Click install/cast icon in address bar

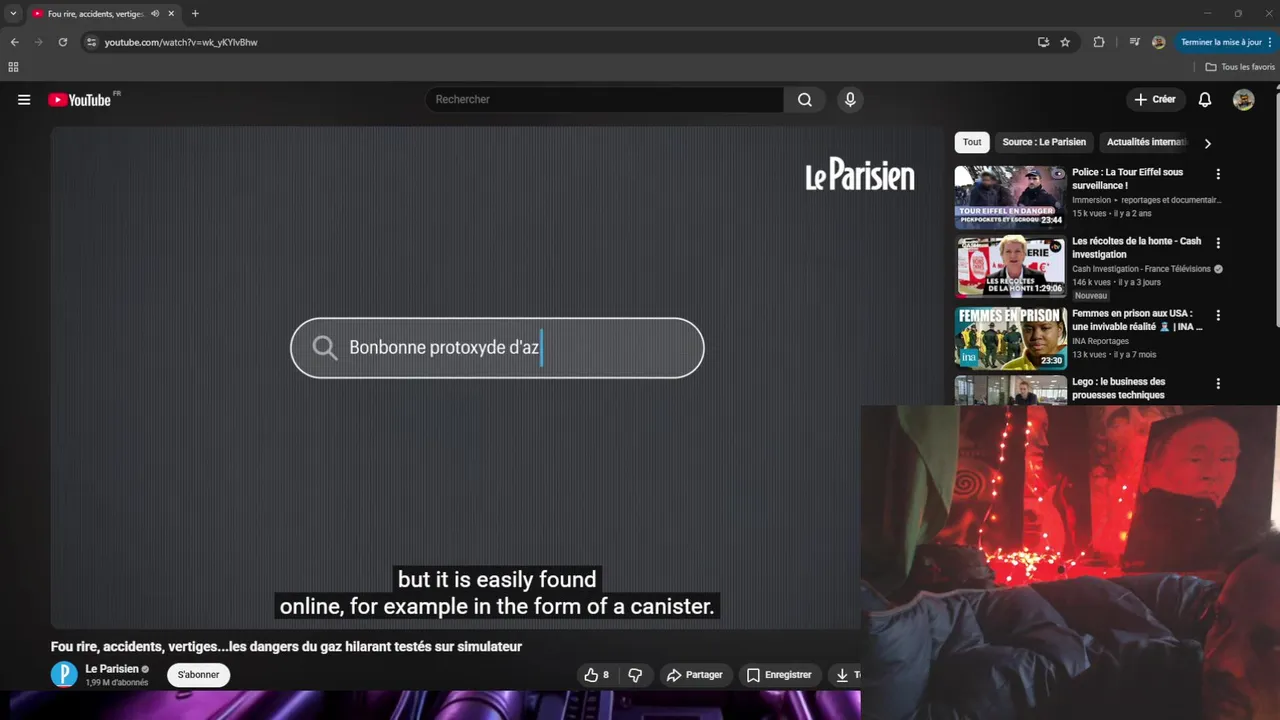pos(1043,42)
